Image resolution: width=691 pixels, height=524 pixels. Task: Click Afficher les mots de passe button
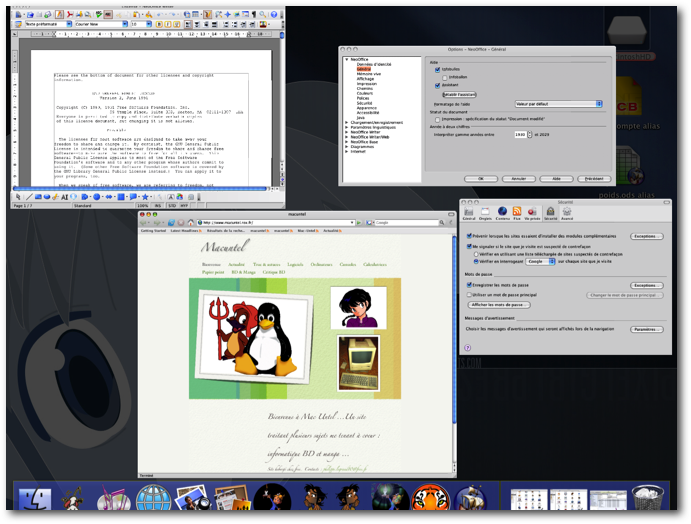499,305
